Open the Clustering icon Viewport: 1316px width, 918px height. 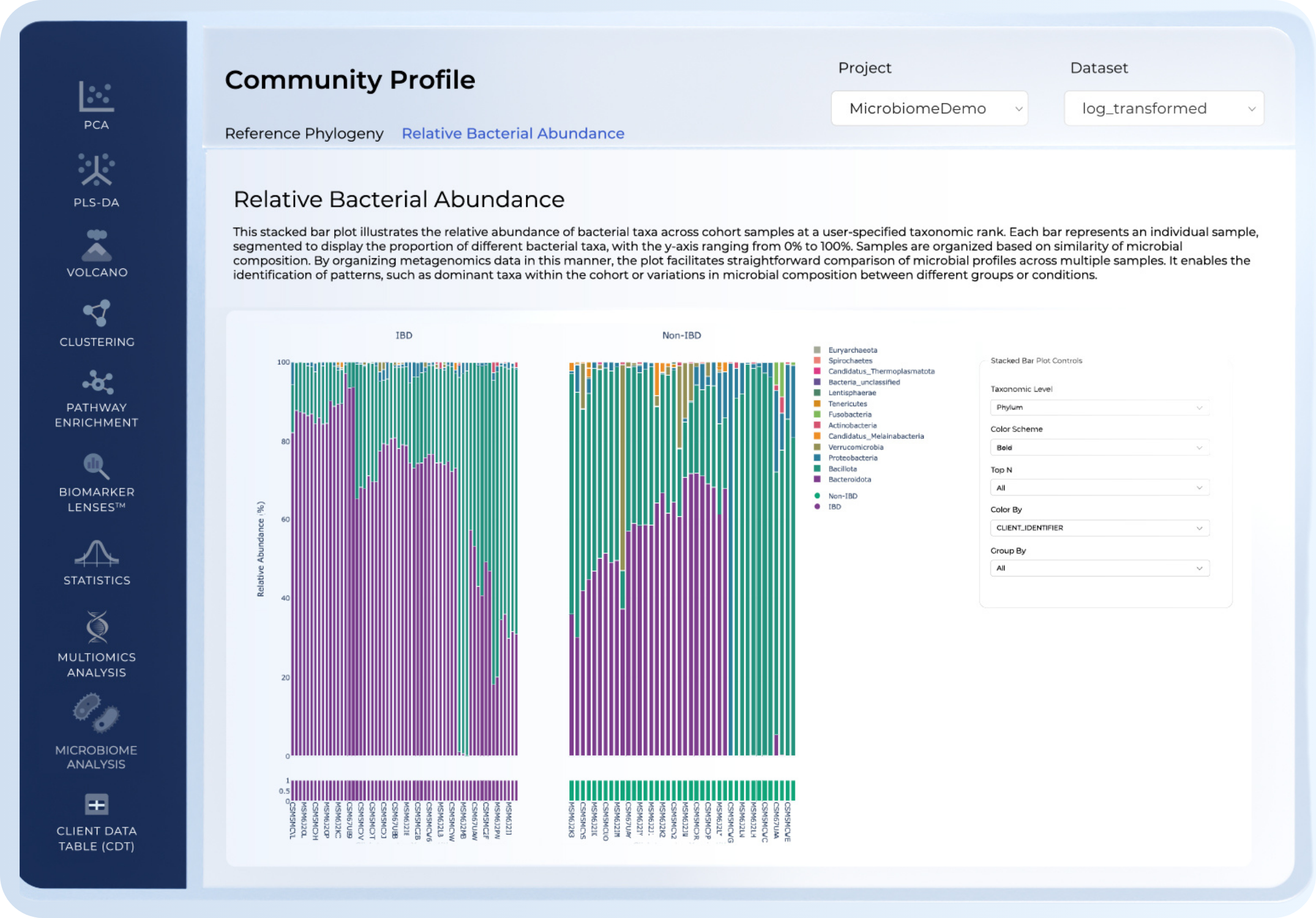tap(97, 313)
